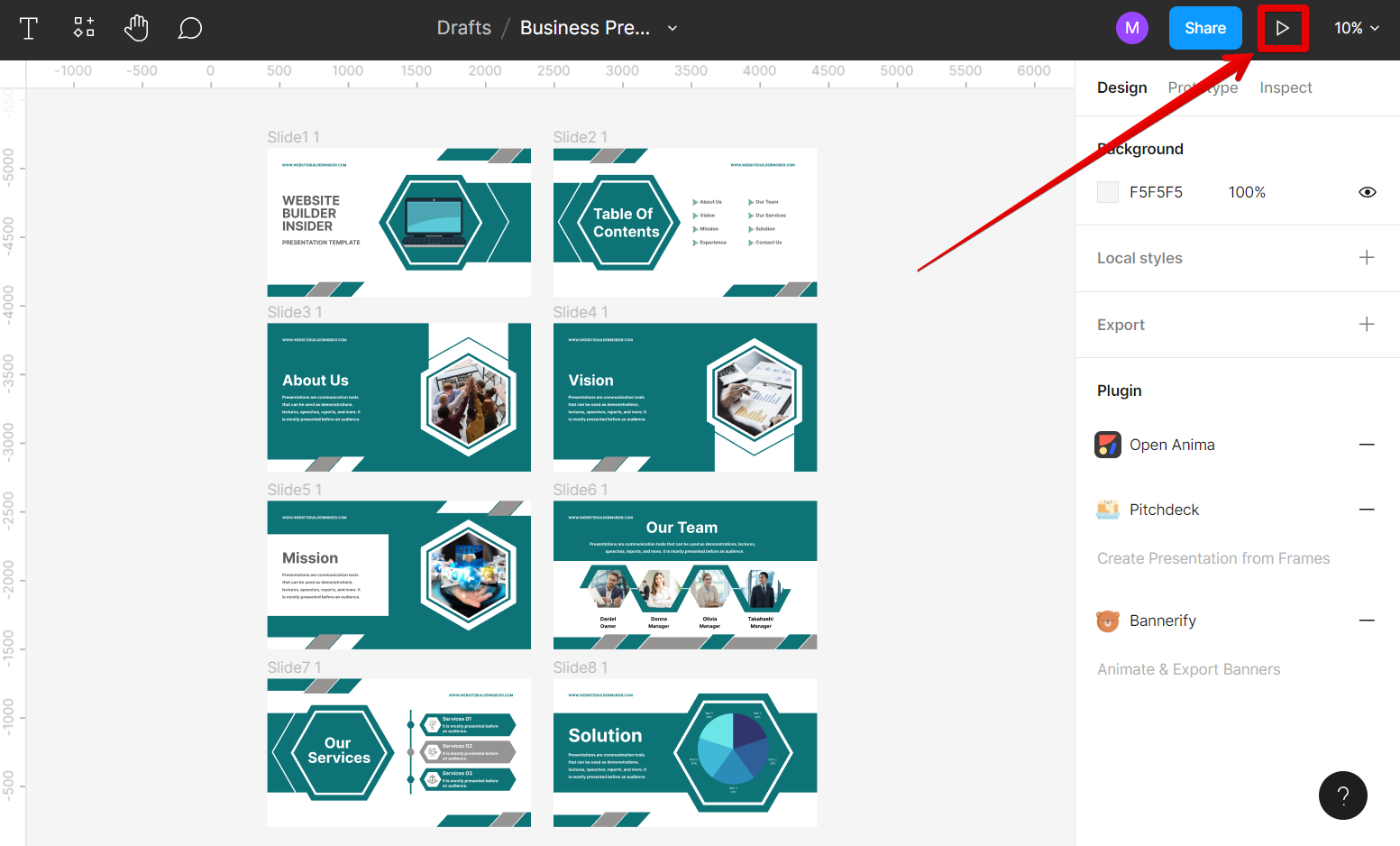
Task: Open the Inspect tab
Action: click(x=1286, y=87)
